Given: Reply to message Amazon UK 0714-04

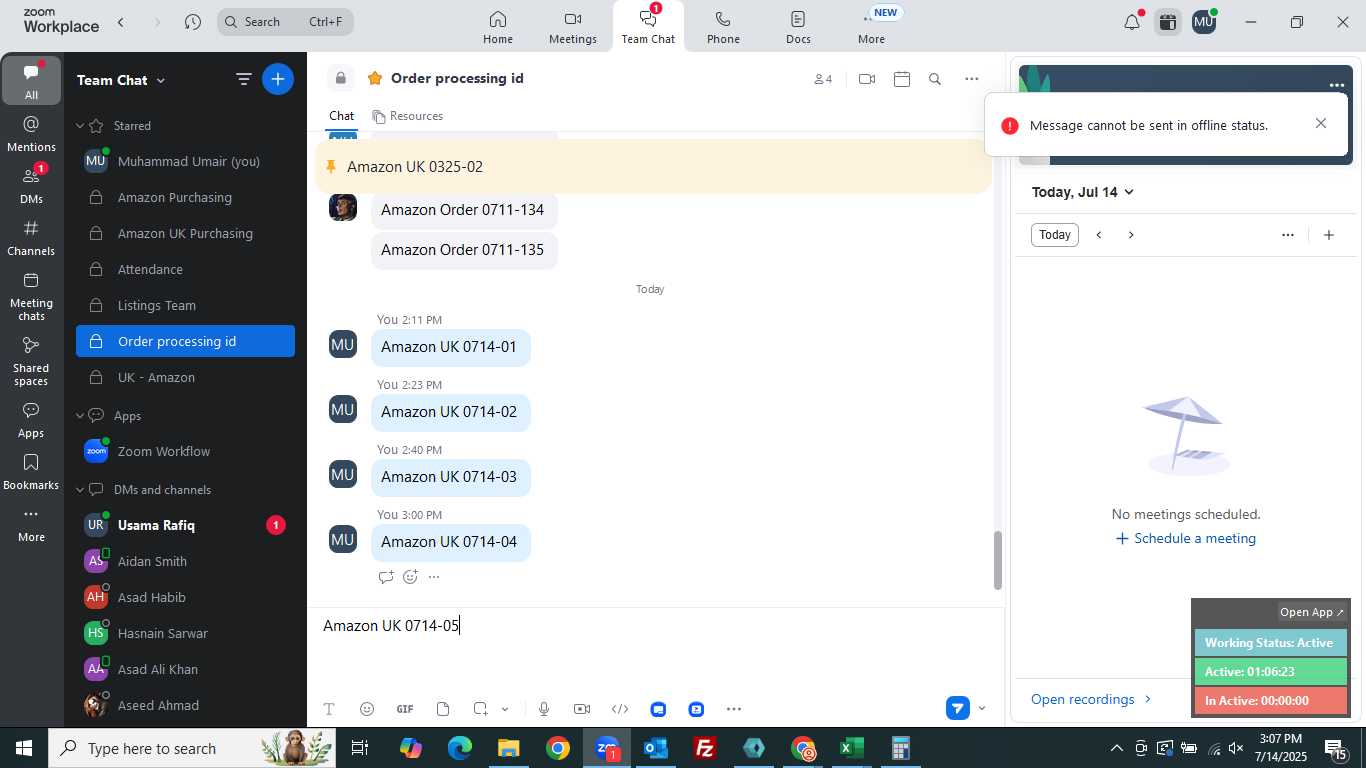Looking at the screenshot, I should point(386,577).
